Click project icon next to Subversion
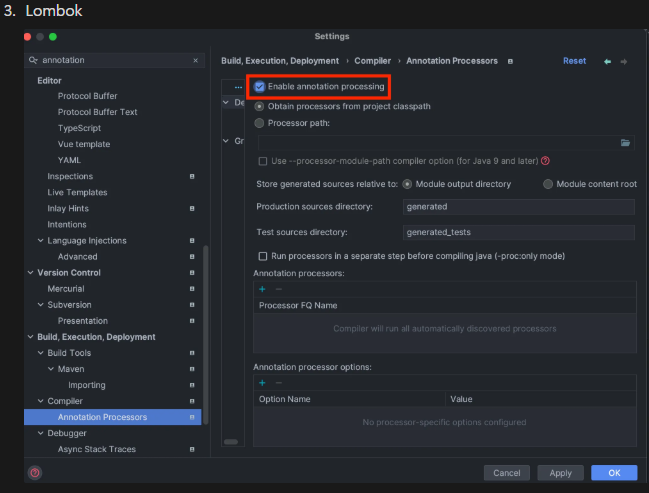Image resolution: width=649 pixels, height=493 pixels. pyautogui.click(x=192, y=305)
